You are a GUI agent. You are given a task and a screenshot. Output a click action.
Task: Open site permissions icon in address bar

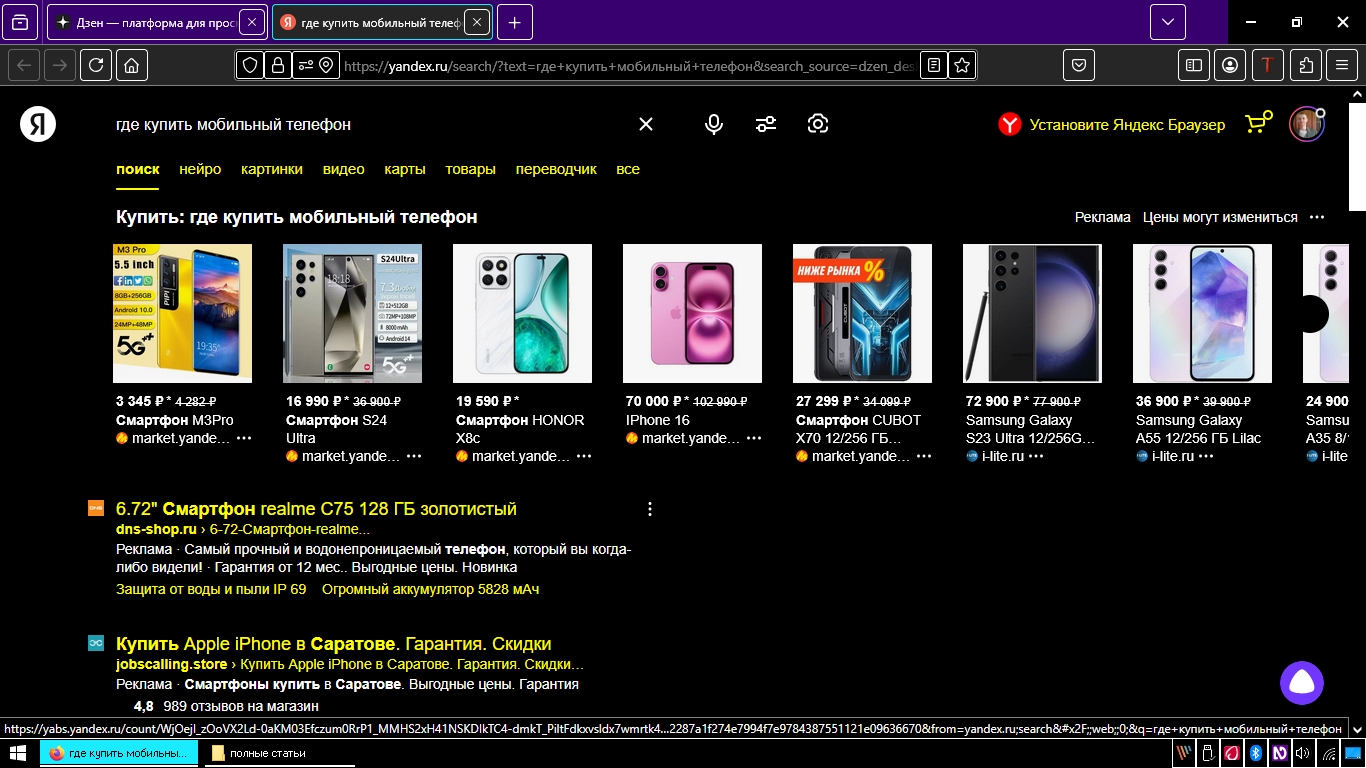coord(316,65)
